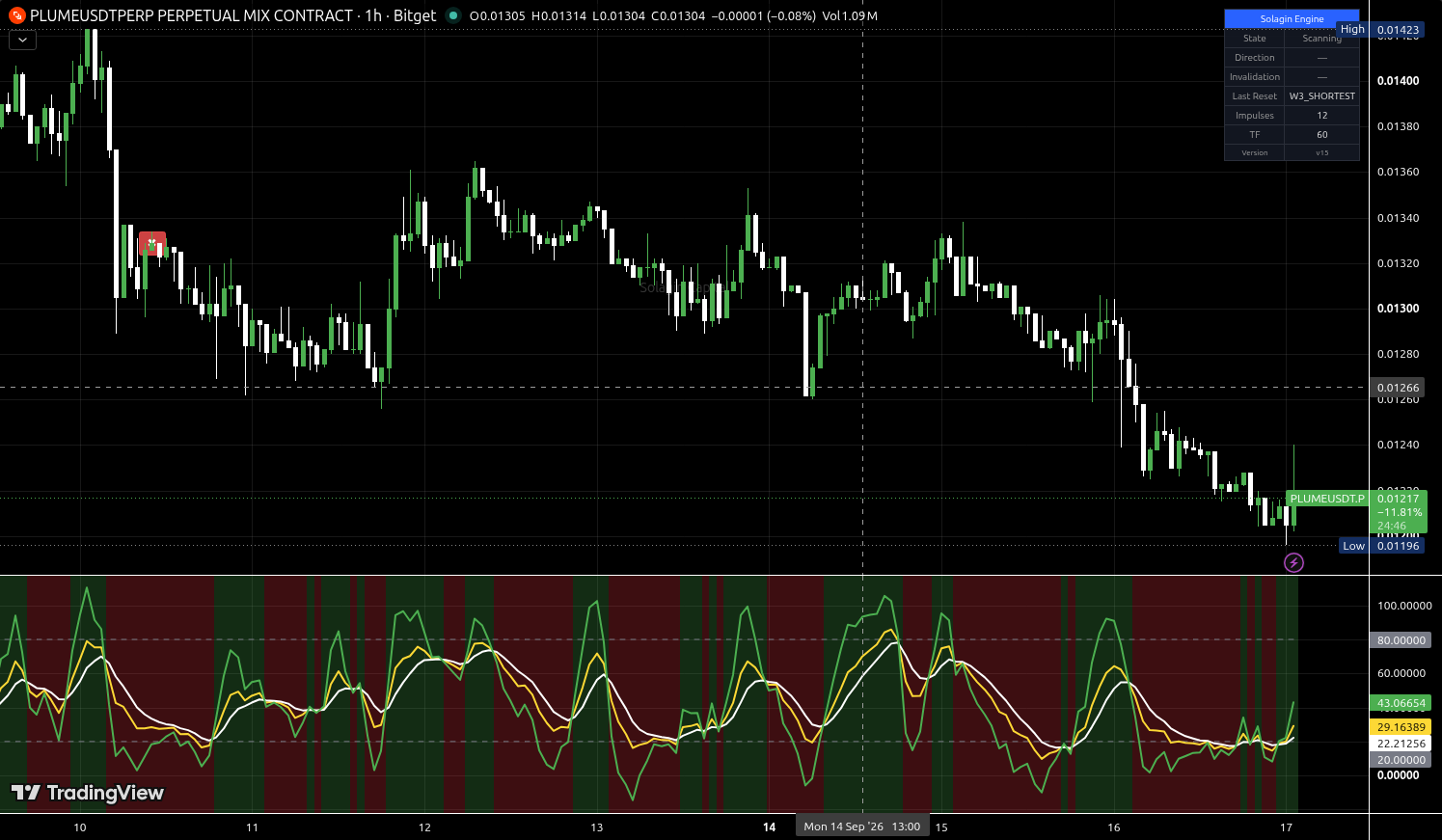Click the red signal marker on the chart

coord(152,244)
